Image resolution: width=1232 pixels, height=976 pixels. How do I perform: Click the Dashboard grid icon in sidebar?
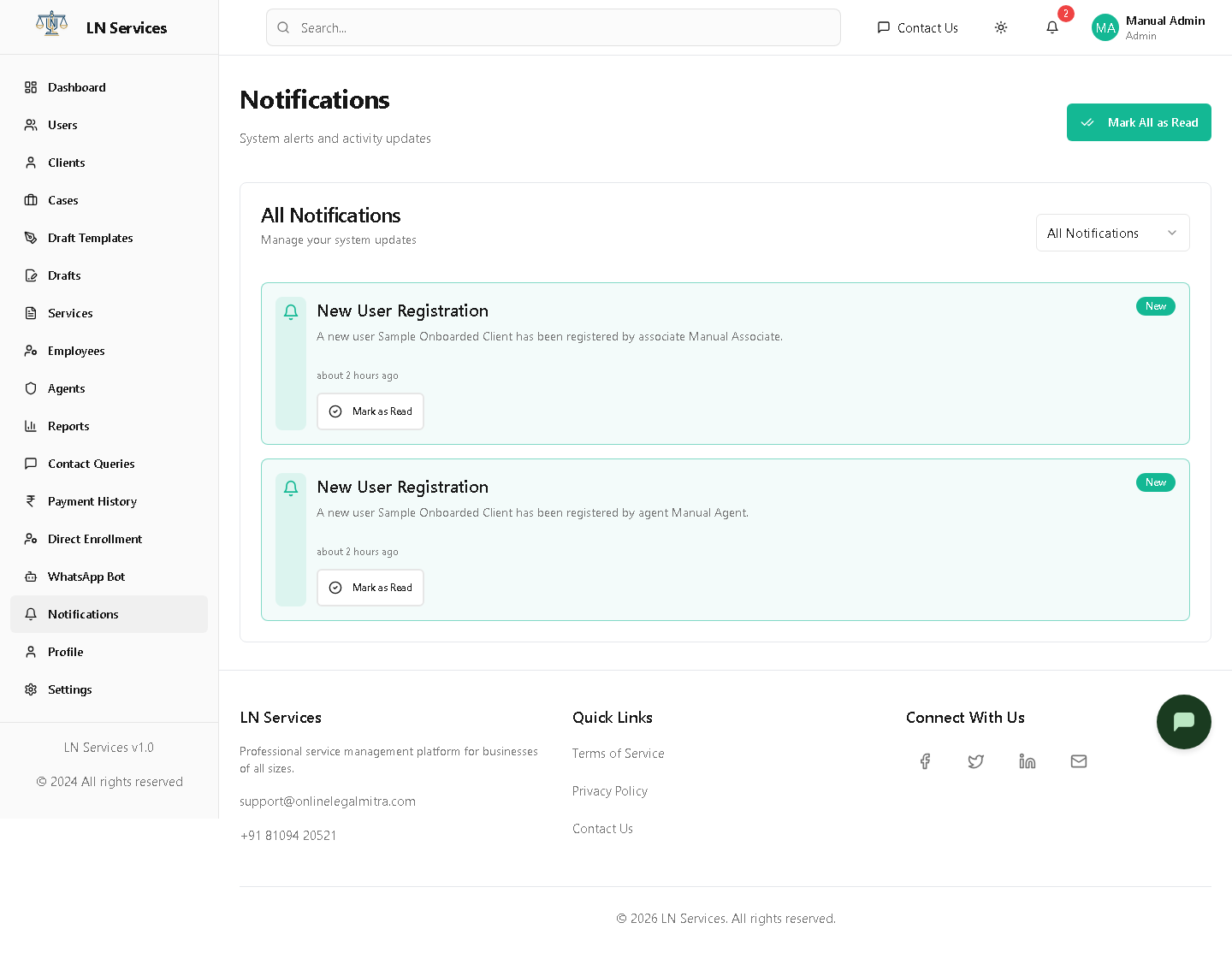click(31, 87)
